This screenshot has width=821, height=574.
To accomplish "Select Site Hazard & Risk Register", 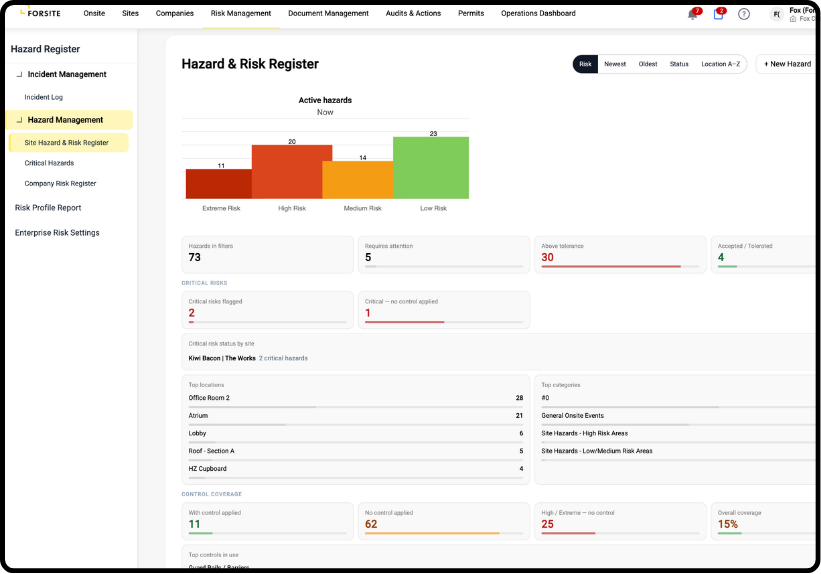I will (69, 142).
